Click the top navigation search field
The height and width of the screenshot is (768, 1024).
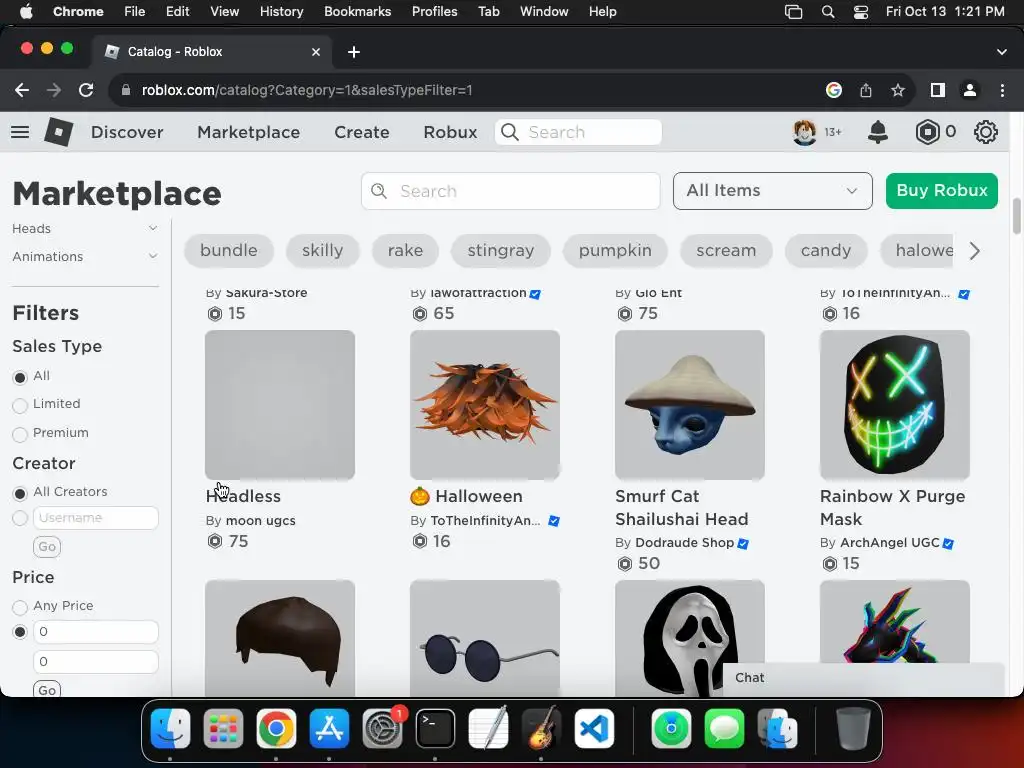tap(579, 132)
